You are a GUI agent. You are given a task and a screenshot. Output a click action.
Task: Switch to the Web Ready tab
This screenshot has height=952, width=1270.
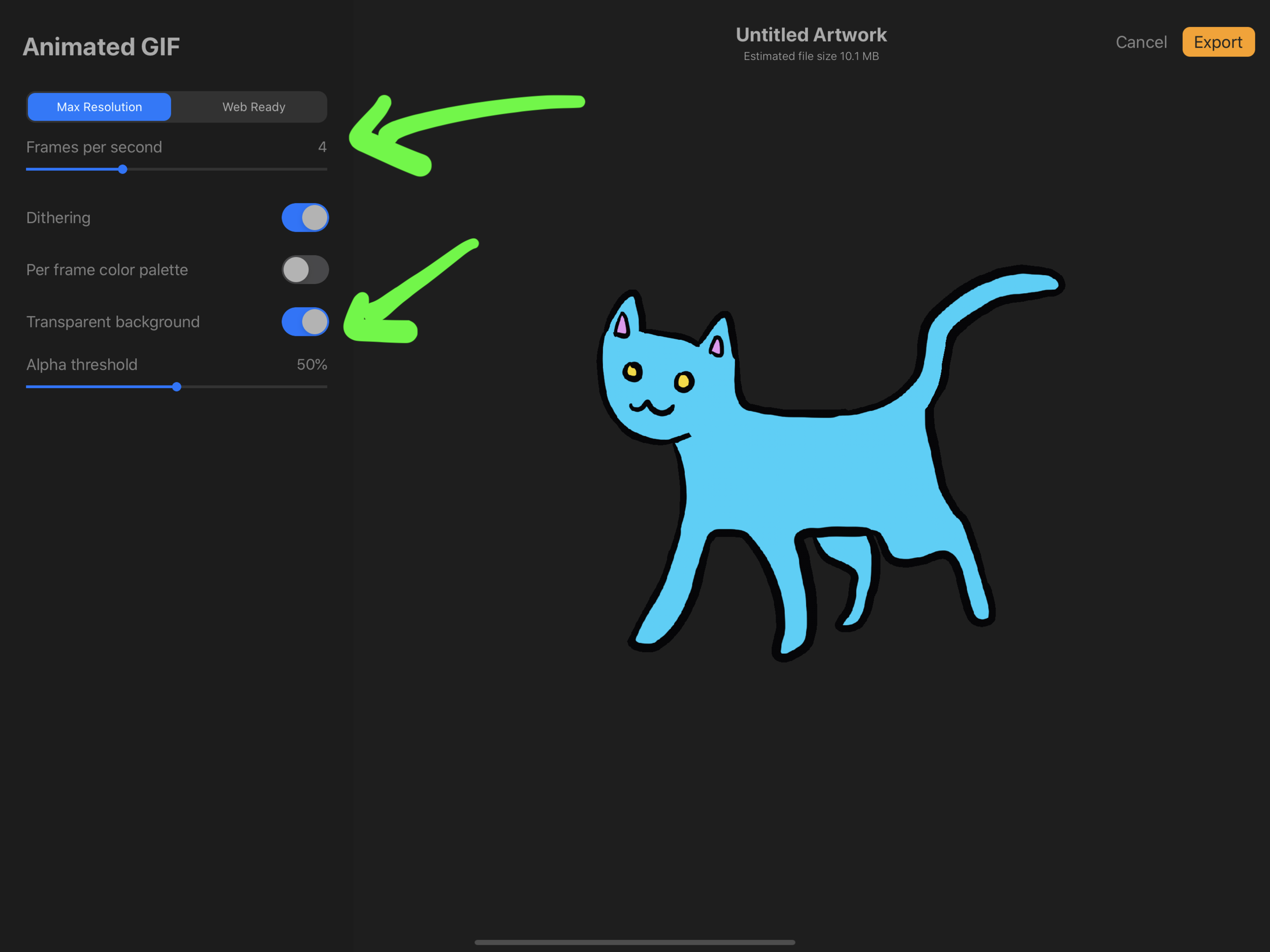click(253, 107)
